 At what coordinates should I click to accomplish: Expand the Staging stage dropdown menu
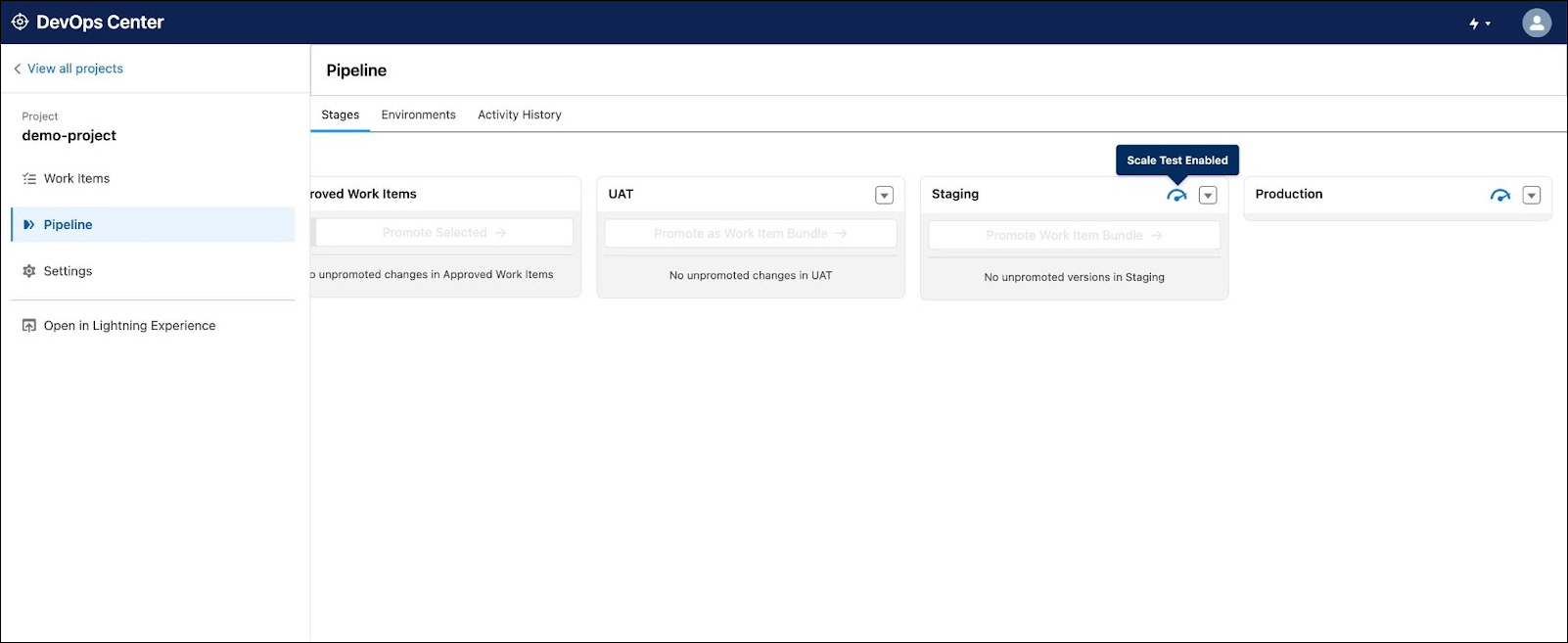coord(1208,195)
